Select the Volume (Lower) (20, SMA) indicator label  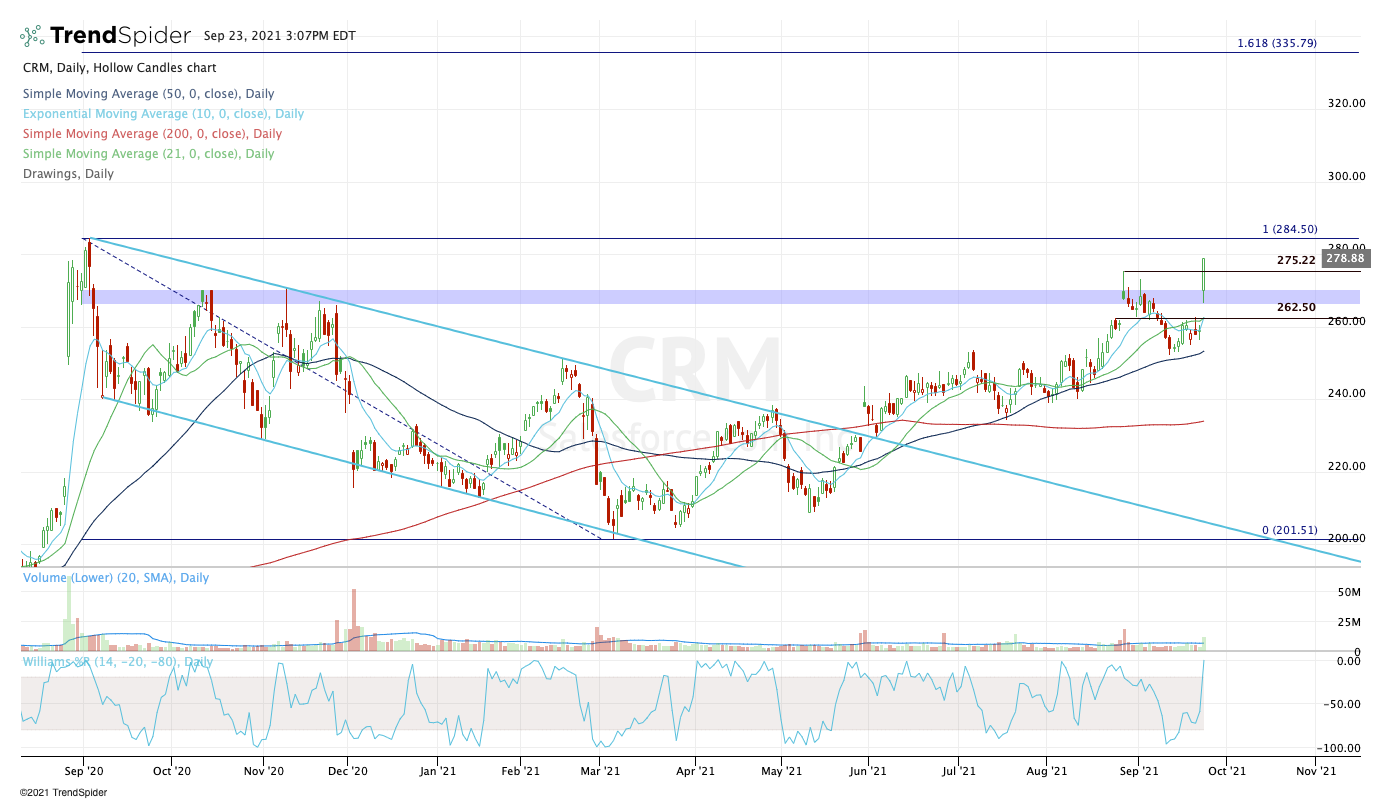(115, 578)
